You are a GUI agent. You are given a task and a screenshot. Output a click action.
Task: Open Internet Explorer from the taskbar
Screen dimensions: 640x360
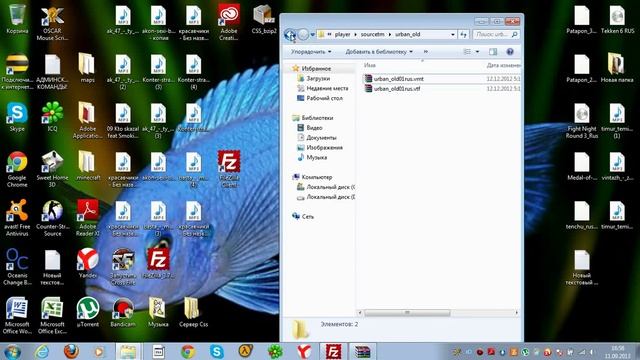[41, 351]
